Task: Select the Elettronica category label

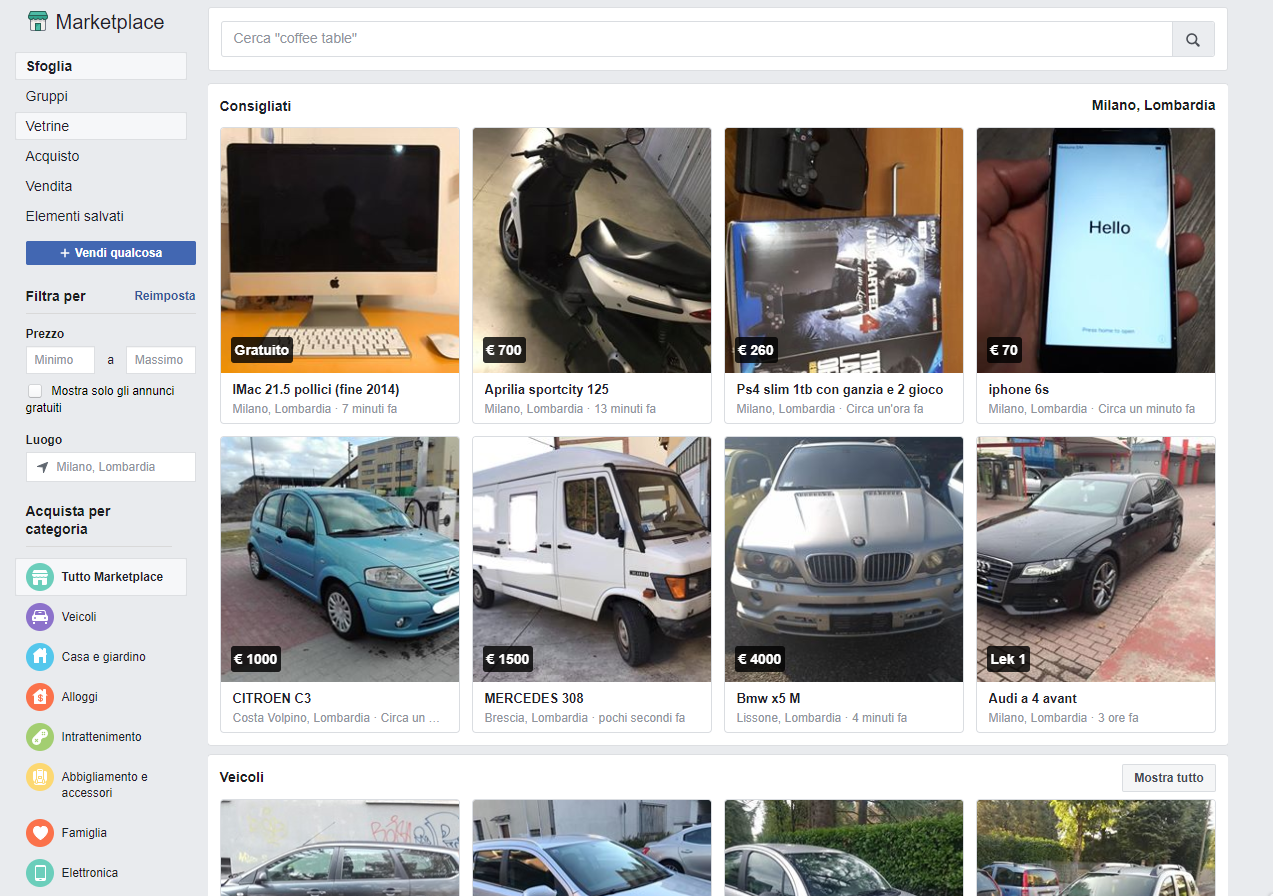Action: pos(90,873)
